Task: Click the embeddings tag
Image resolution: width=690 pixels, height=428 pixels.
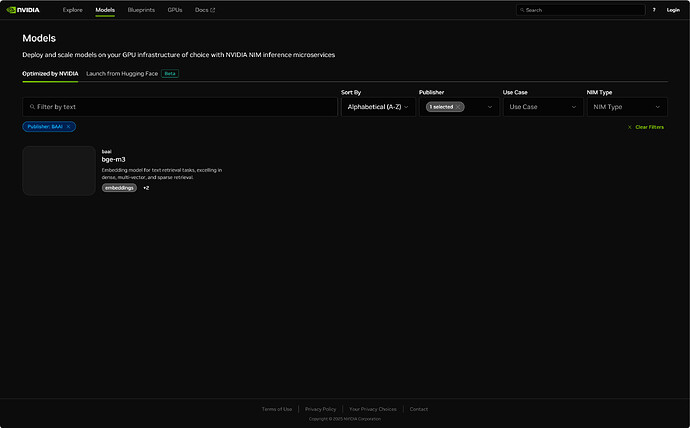Action: coord(119,188)
